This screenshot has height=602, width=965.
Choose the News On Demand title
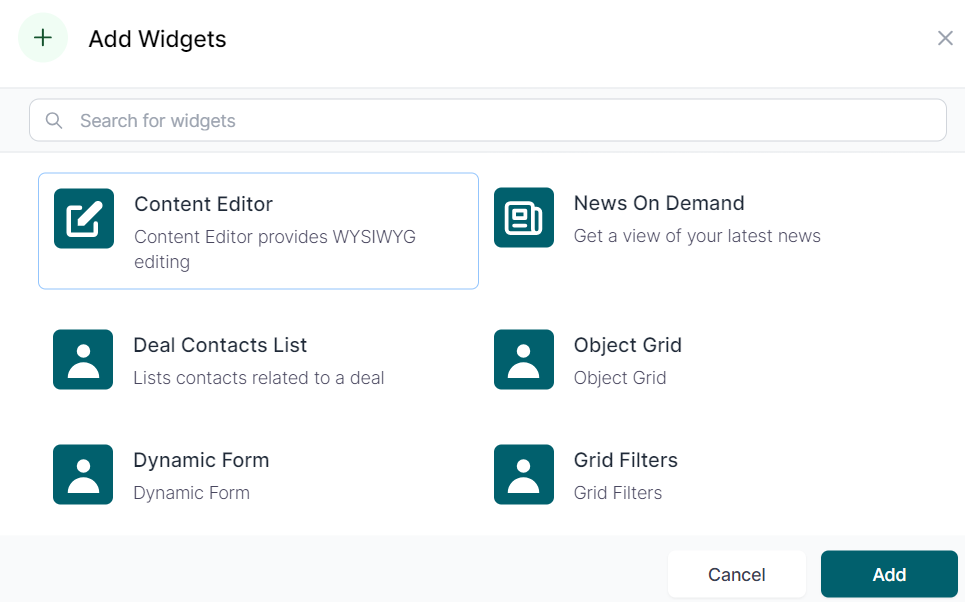[659, 203]
